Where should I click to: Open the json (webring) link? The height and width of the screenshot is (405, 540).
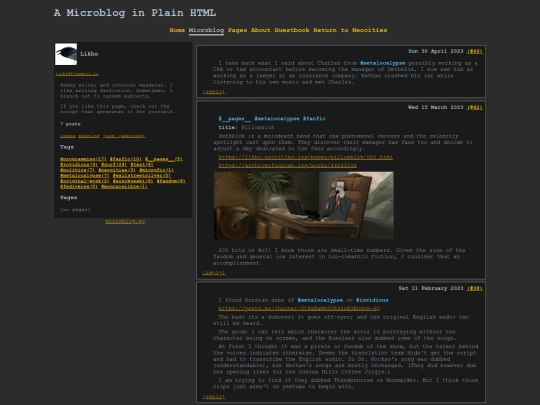tap(124, 136)
